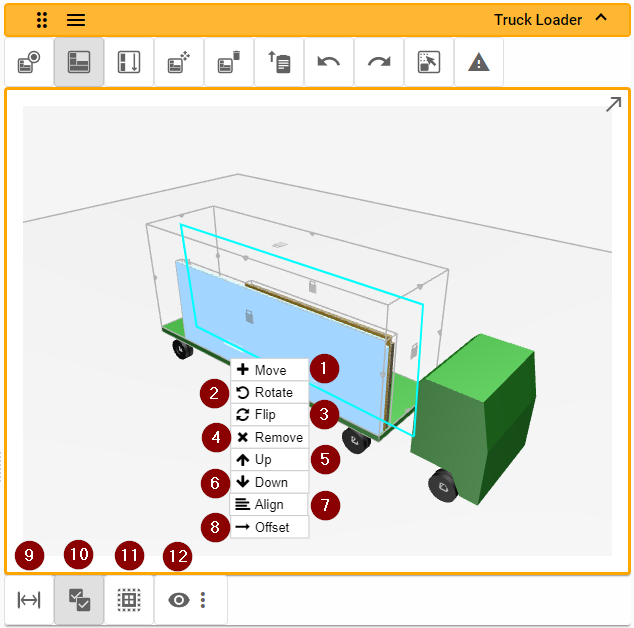Redo the last action
The width and height of the screenshot is (634, 628).
point(379,62)
